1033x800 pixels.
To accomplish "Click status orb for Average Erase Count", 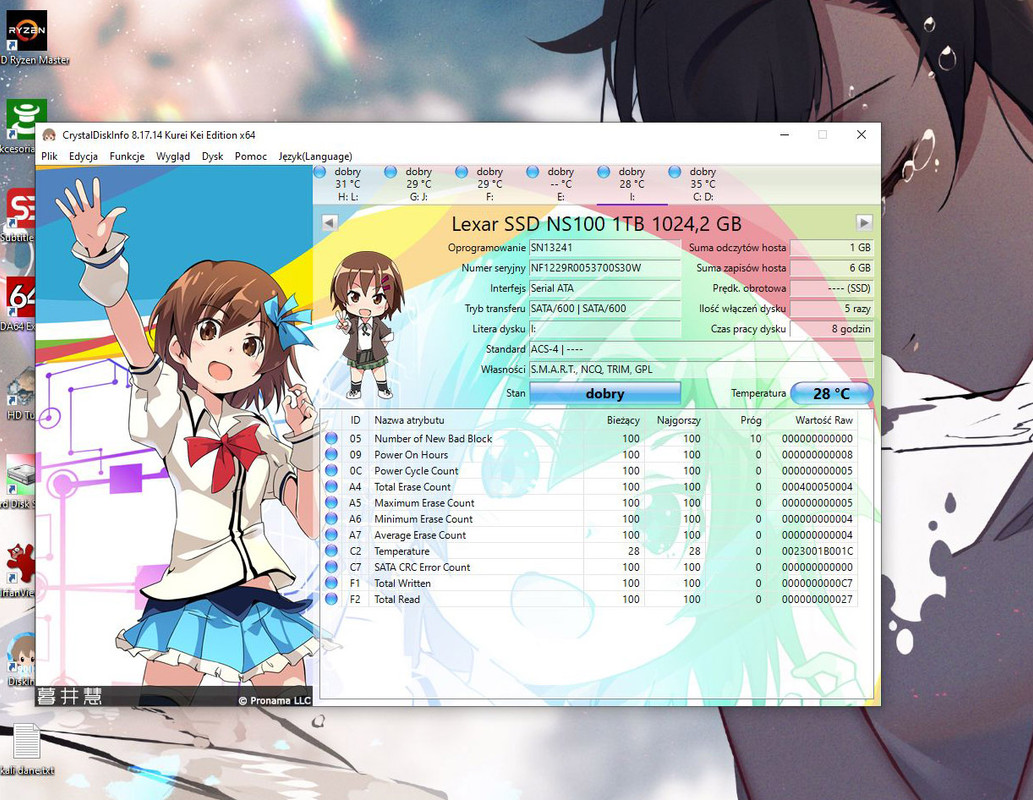I will [331, 535].
